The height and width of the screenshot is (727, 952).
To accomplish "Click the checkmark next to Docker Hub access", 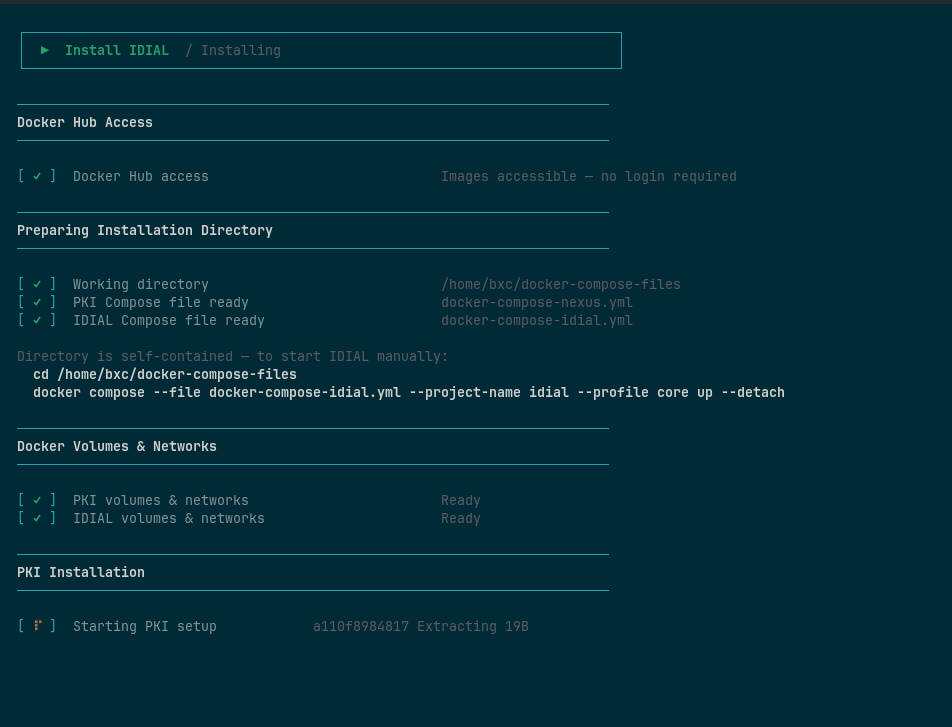I will [37, 176].
